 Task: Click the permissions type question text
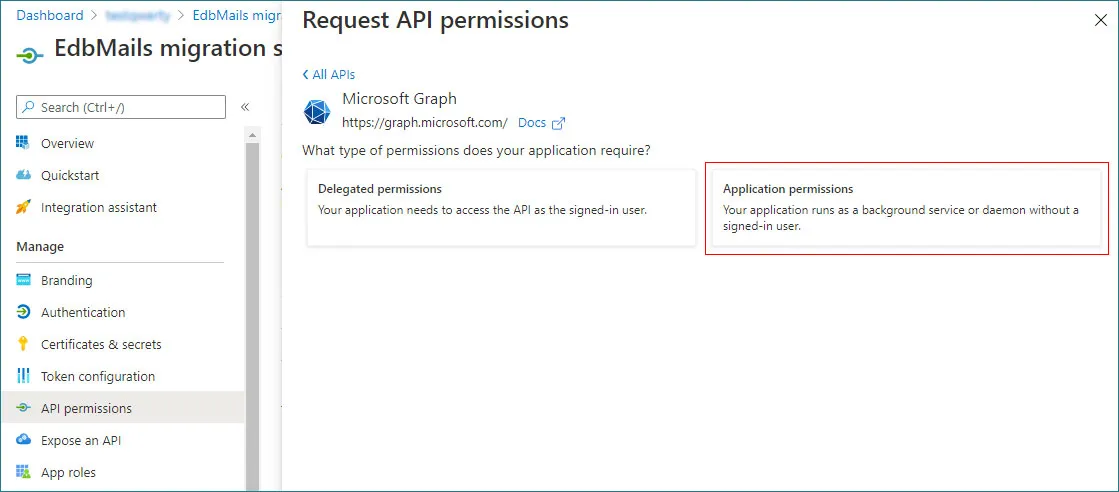coord(476,151)
